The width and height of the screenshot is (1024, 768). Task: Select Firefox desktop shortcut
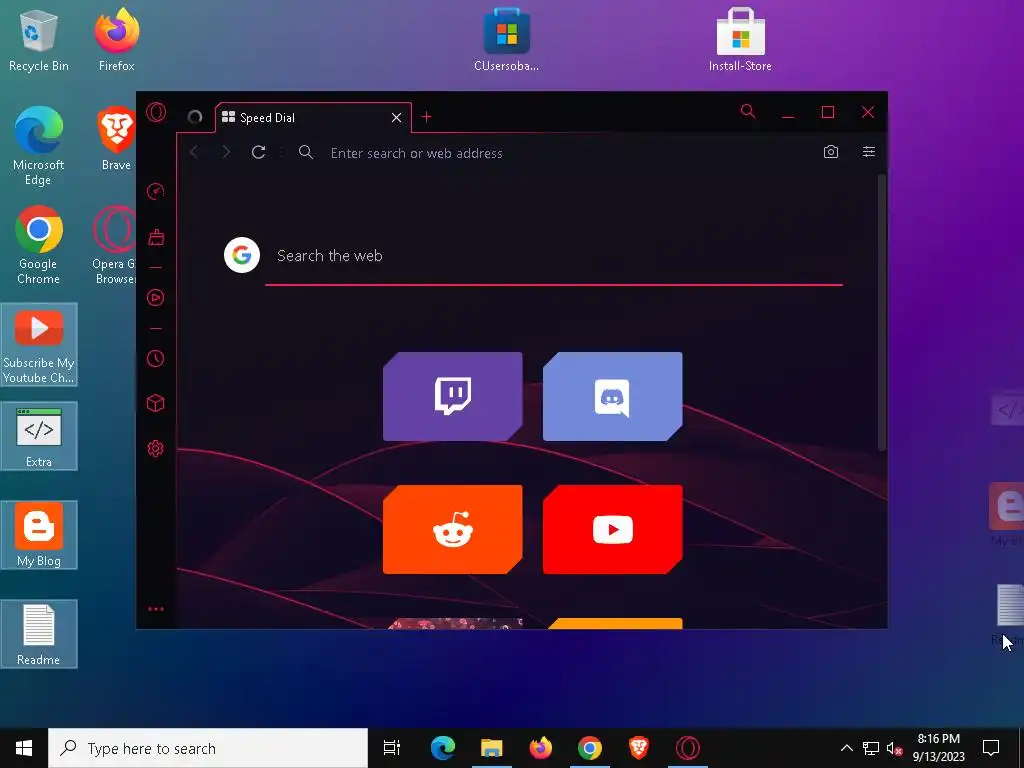pyautogui.click(x=117, y=40)
